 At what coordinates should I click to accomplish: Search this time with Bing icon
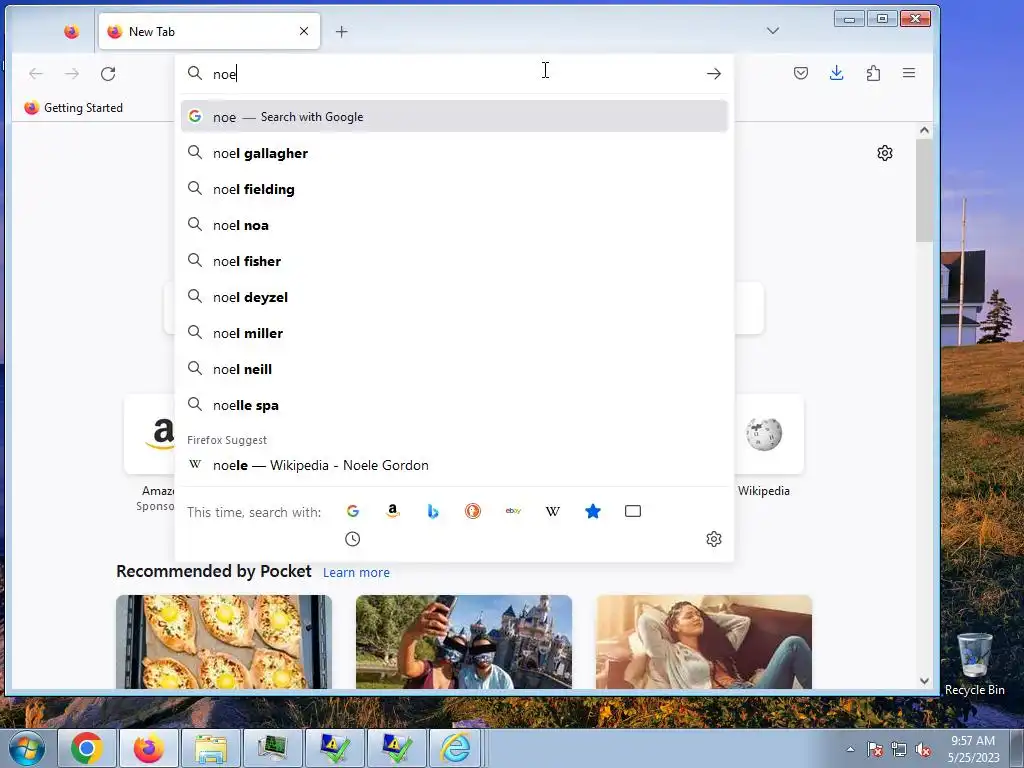pos(432,511)
